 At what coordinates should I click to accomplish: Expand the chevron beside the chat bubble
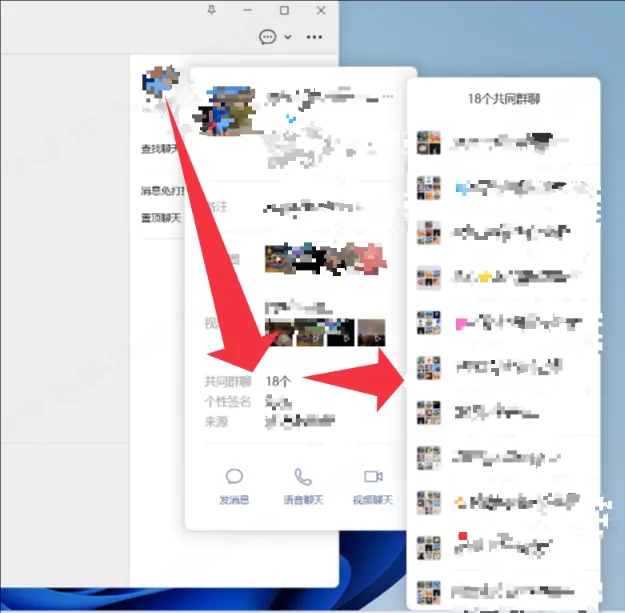tap(288, 37)
